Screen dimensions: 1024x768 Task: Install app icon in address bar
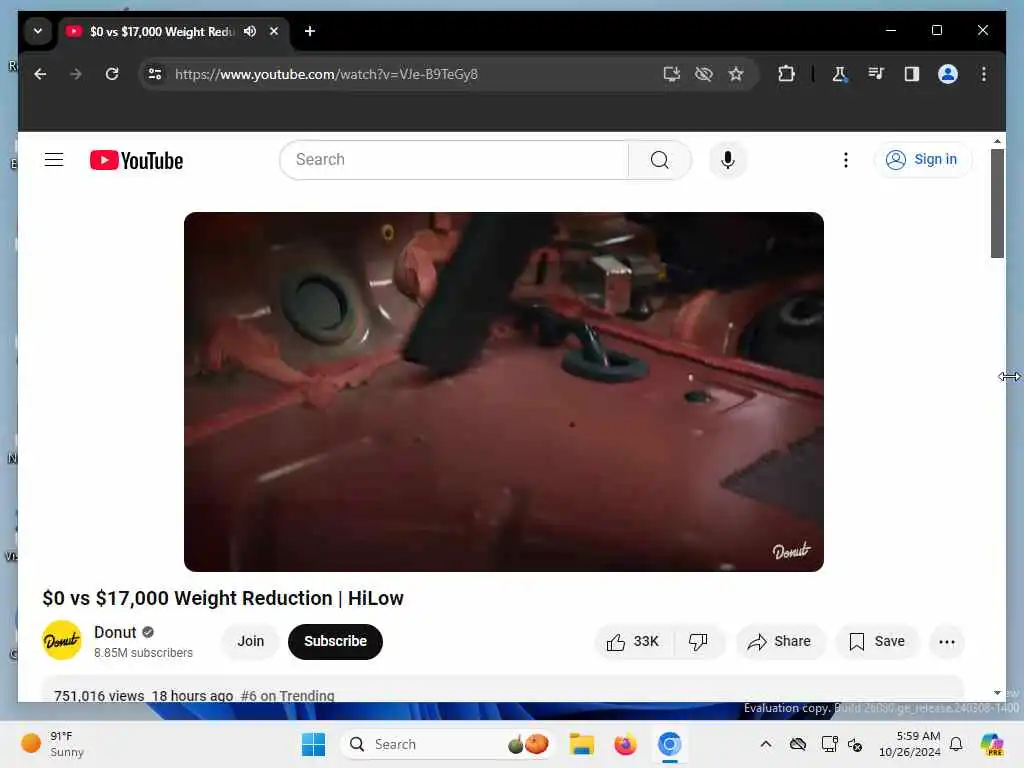(672, 74)
